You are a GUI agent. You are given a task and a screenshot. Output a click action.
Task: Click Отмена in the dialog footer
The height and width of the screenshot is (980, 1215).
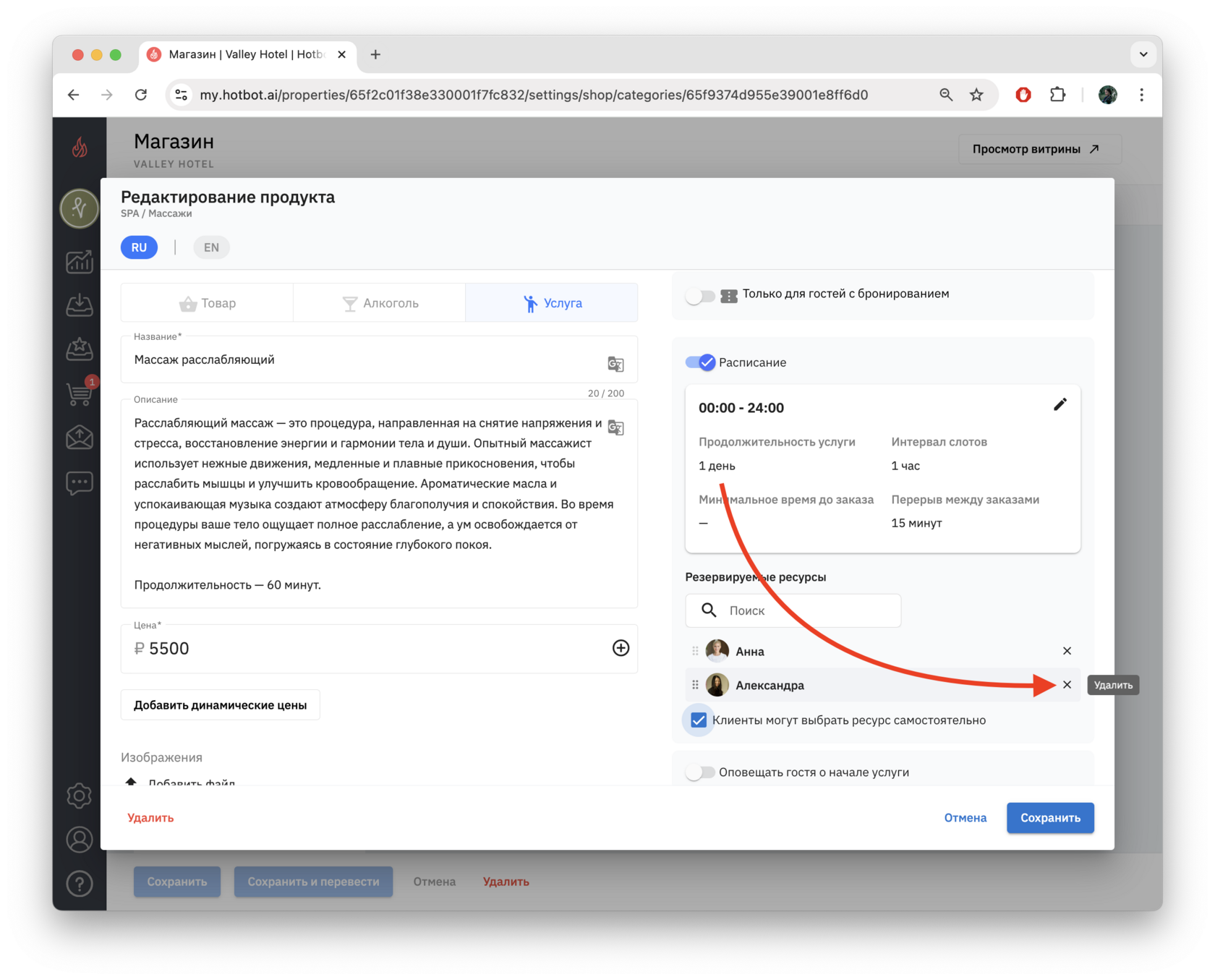coord(965,818)
